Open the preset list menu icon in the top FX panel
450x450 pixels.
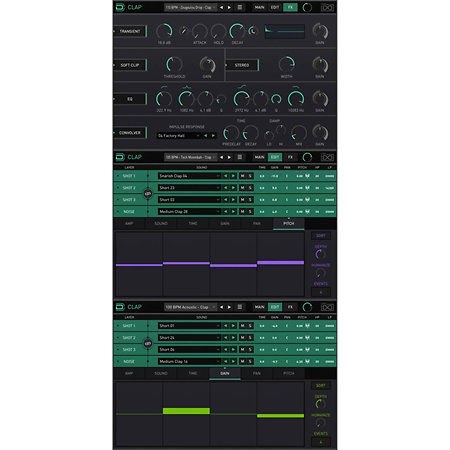click(x=240, y=7)
